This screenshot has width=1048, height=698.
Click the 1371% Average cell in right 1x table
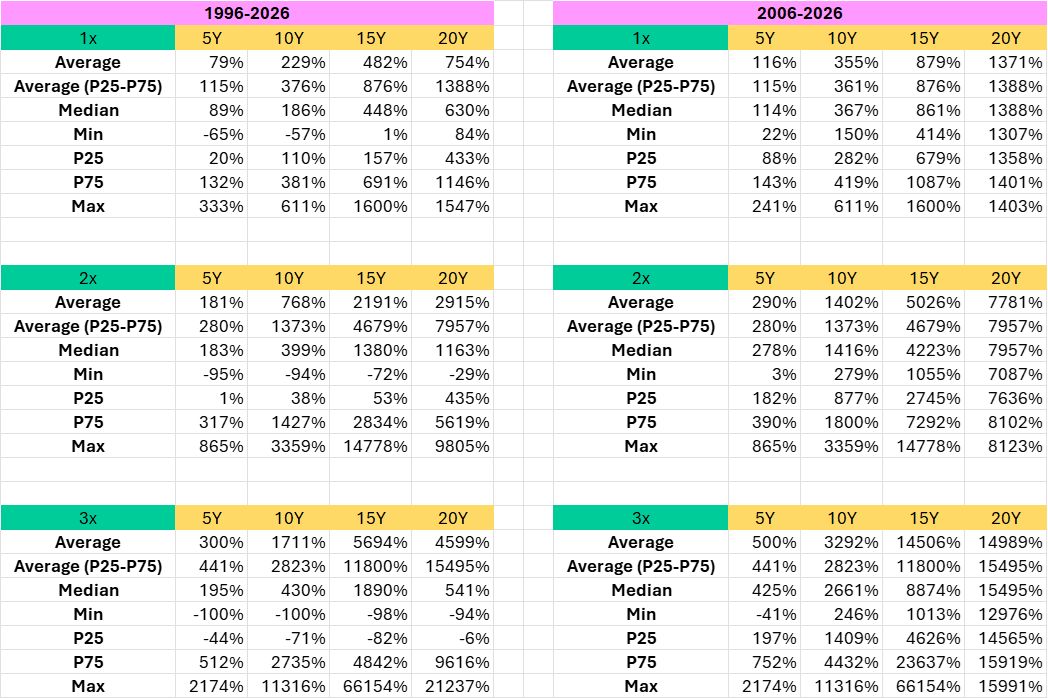click(1006, 62)
